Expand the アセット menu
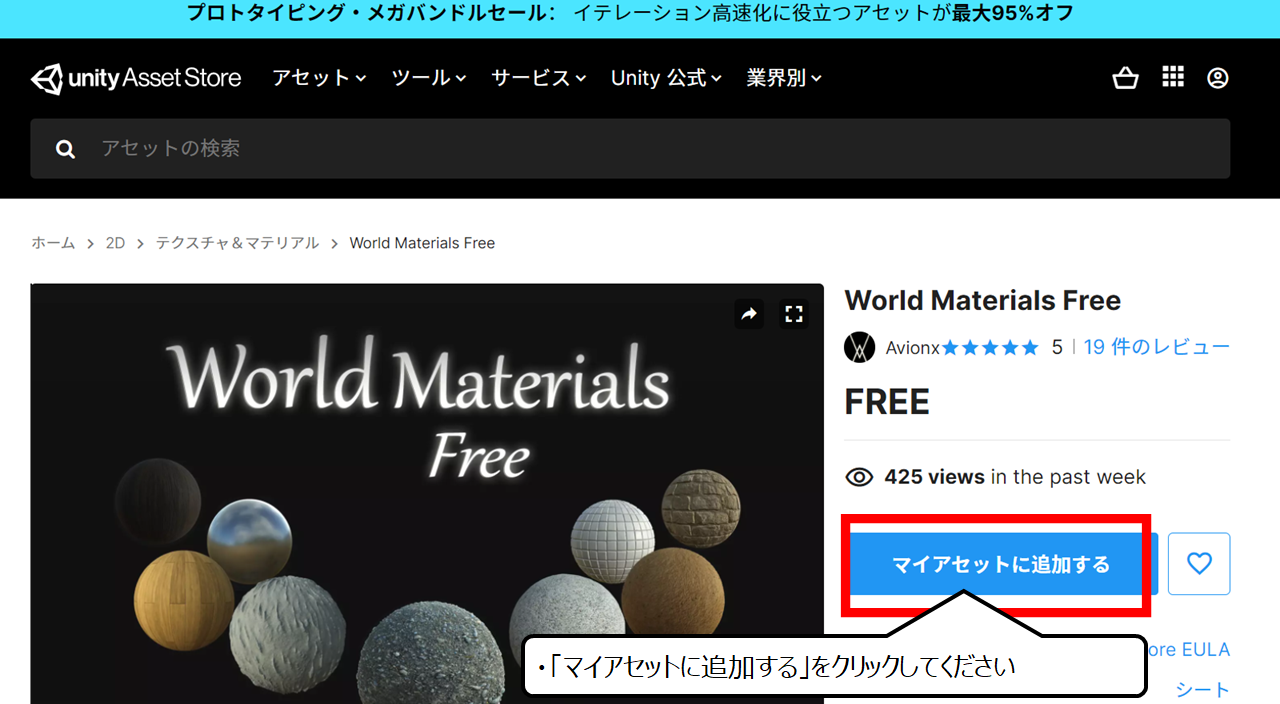 [x=319, y=78]
